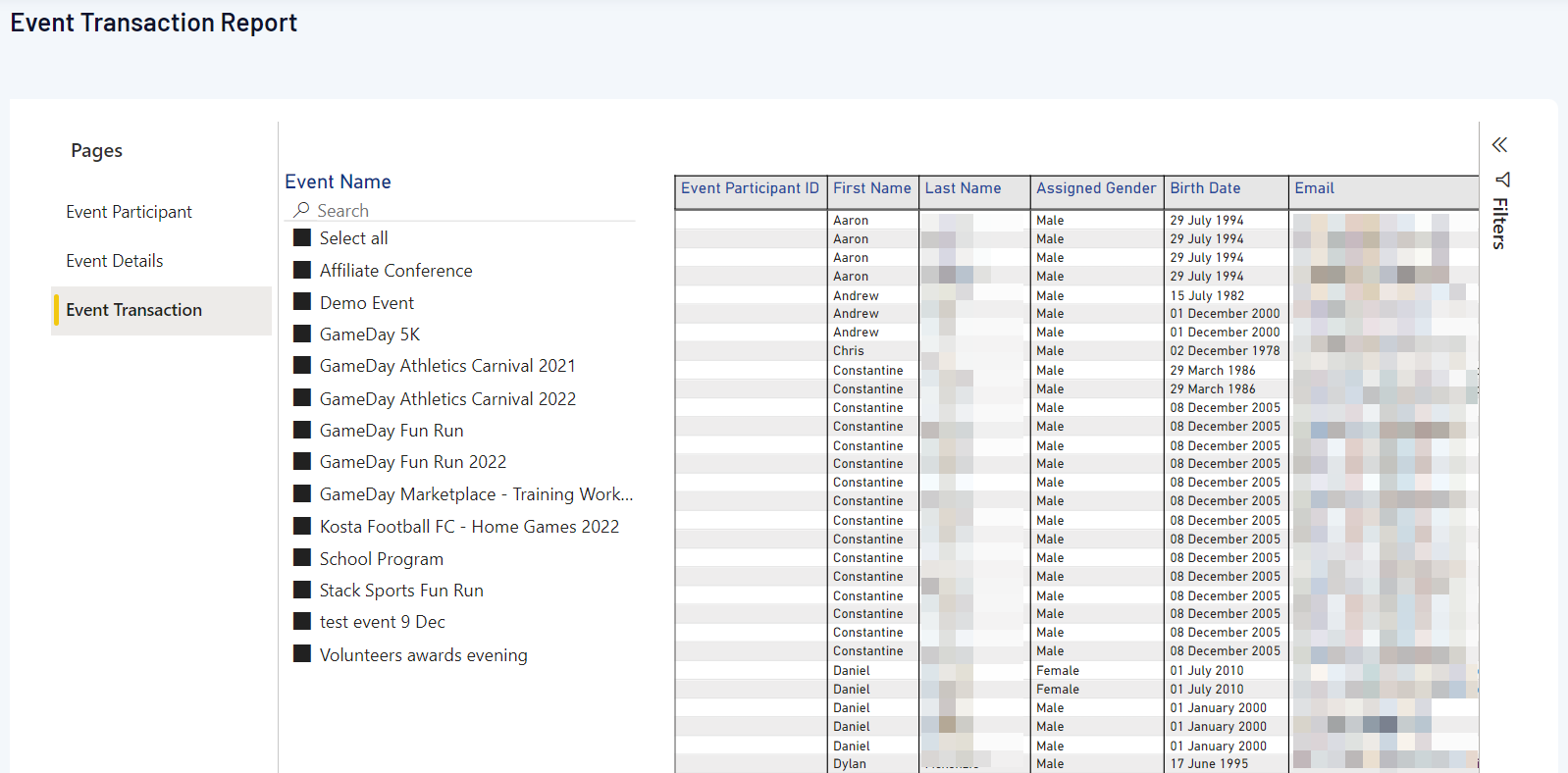Open the Event Participant page

129,212
